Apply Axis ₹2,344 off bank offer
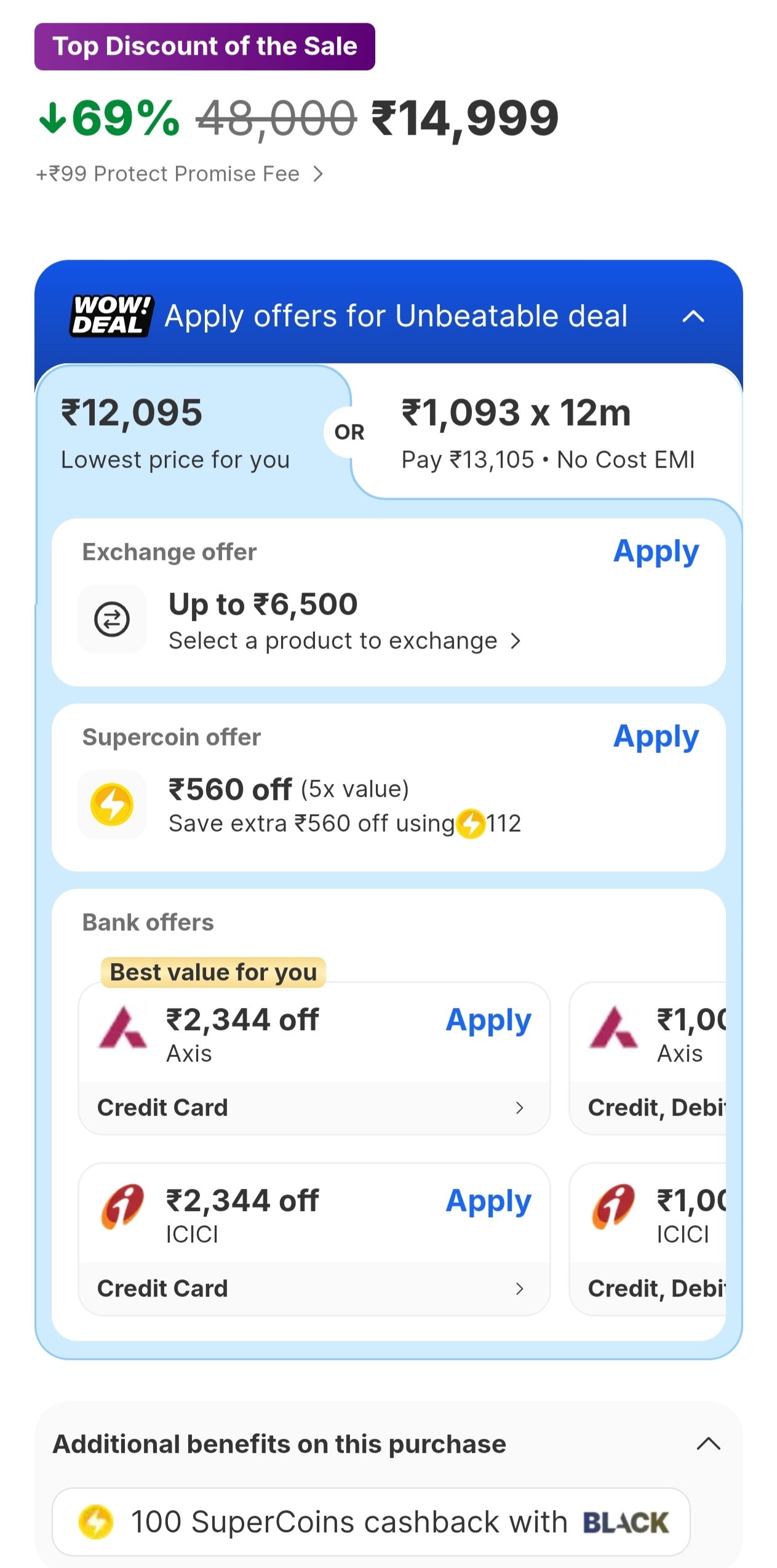The image size is (777, 1568). (488, 1020)
